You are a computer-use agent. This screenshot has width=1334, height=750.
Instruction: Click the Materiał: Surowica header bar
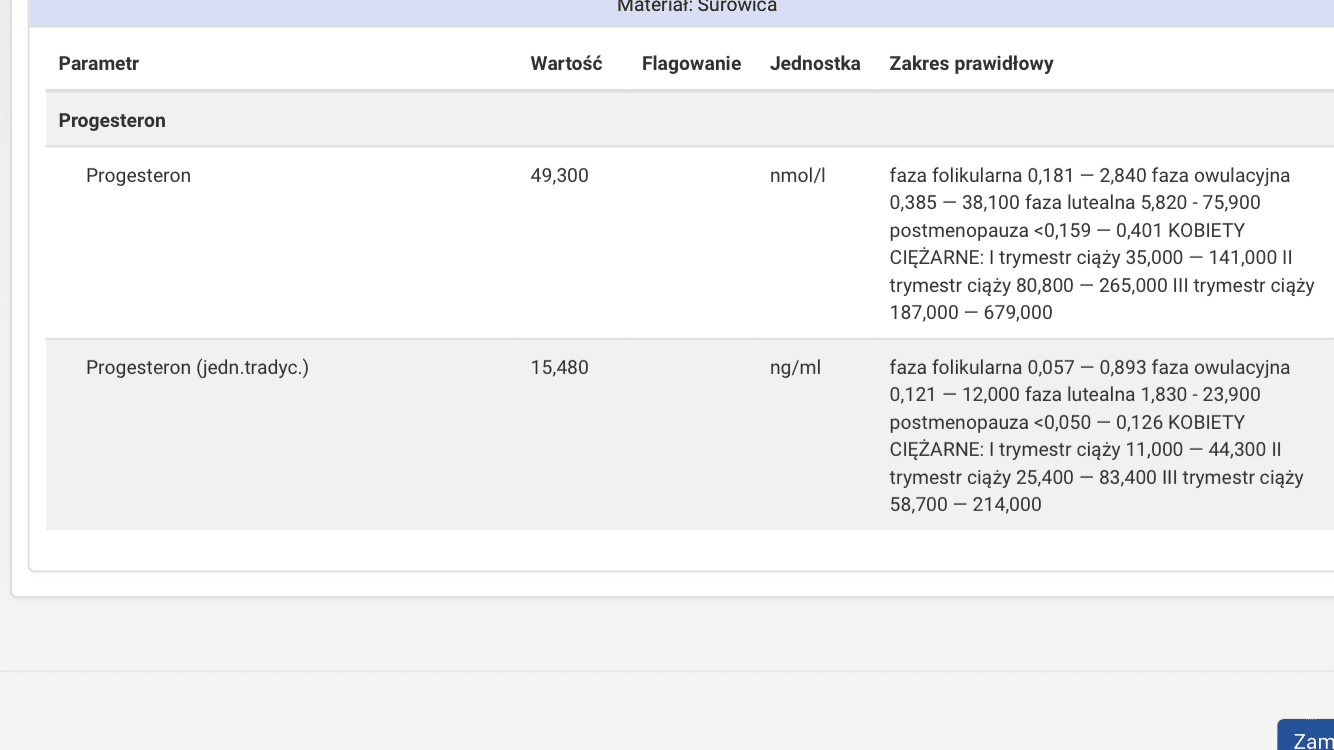696,8
